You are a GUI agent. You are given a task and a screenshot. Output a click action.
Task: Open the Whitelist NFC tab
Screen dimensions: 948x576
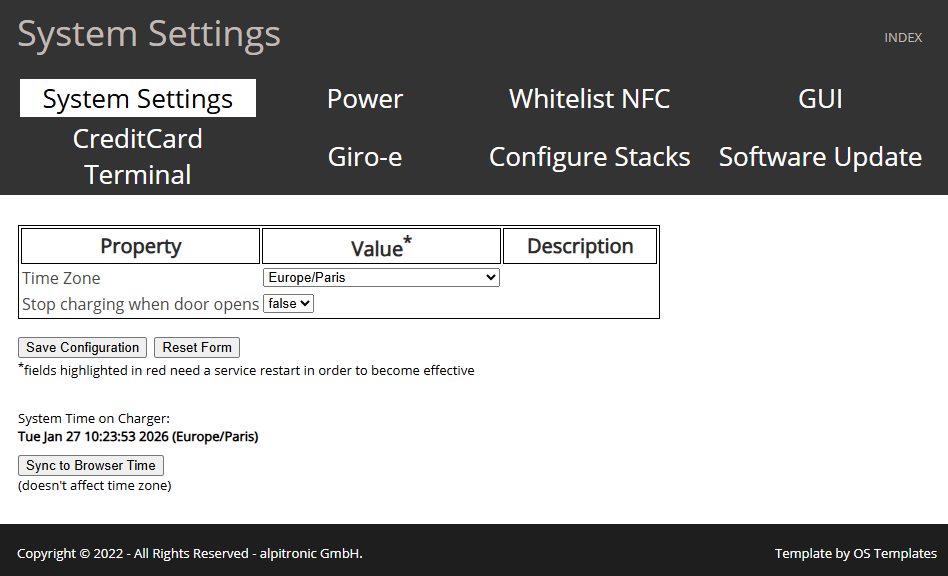click(x=589, y=99)
